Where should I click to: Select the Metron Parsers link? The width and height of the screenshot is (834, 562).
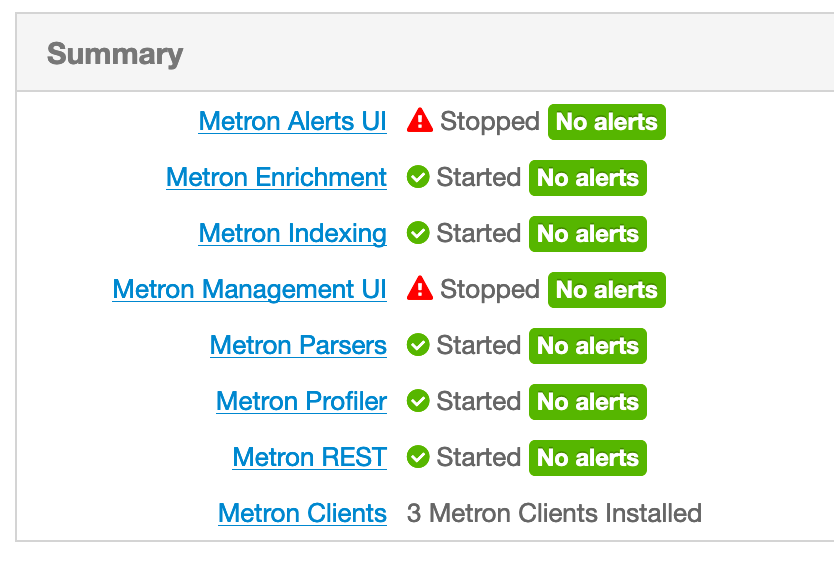coord(298,346)
